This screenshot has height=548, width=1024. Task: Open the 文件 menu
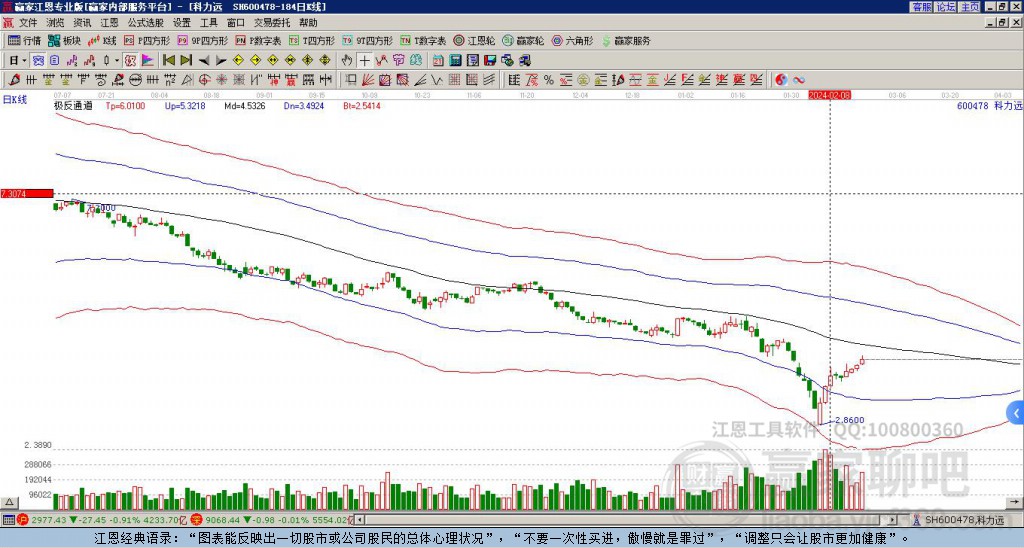(x=28, y=23)
